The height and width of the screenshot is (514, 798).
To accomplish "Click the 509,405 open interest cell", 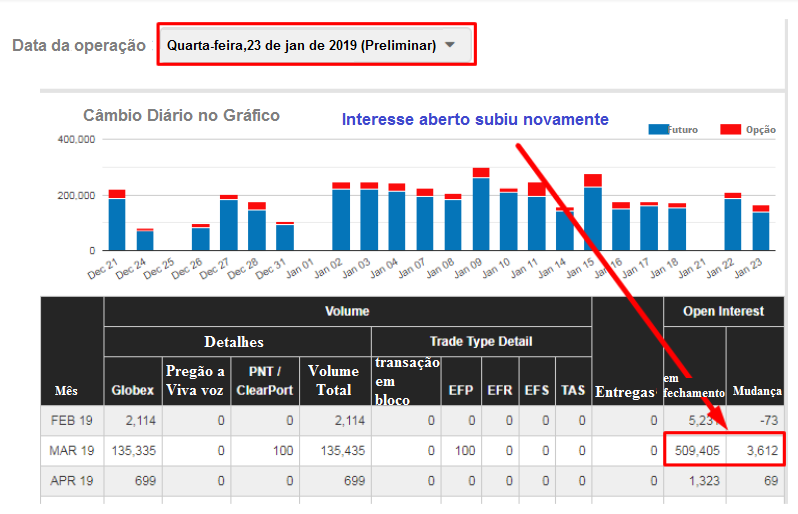I will coord(694,451).
